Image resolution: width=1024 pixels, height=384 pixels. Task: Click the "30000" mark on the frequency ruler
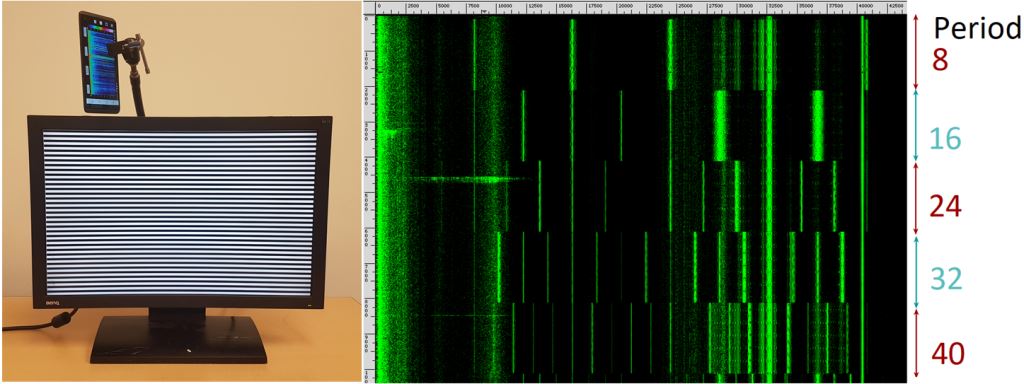pos(746,6)
